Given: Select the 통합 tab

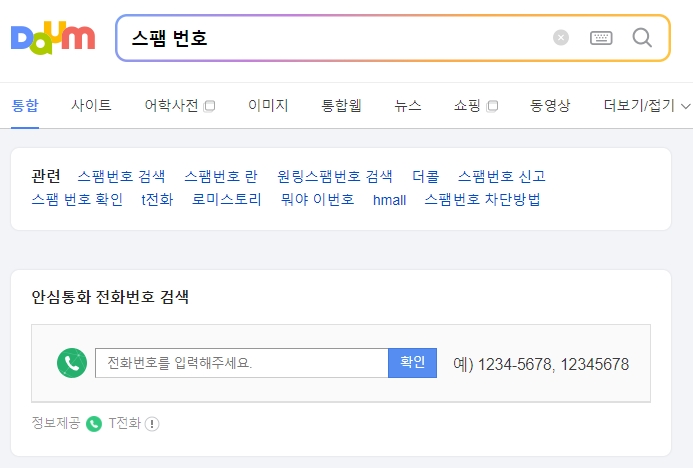Looking at the screenshot, I should click(25, 105).
